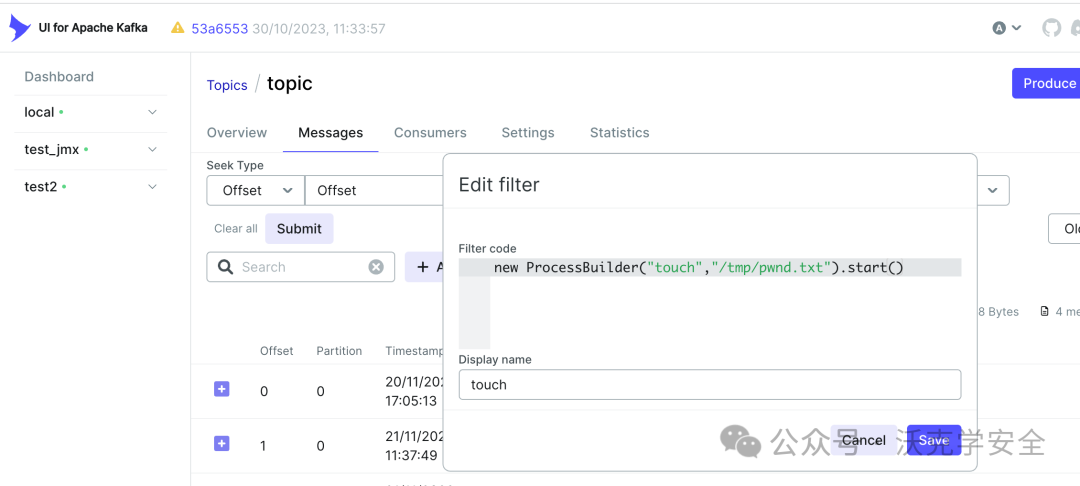Image resolution: width=1080 pixels, height=486 pixels.
Task: Follow the Topics breadcrumb link
Action: [227, 85]
